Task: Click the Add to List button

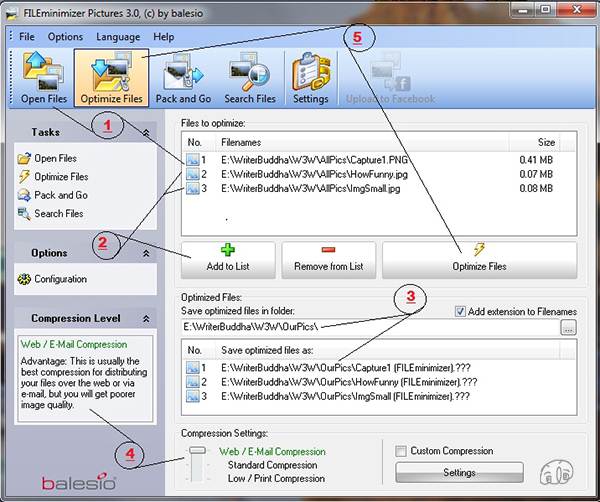Action: [228, 260]
